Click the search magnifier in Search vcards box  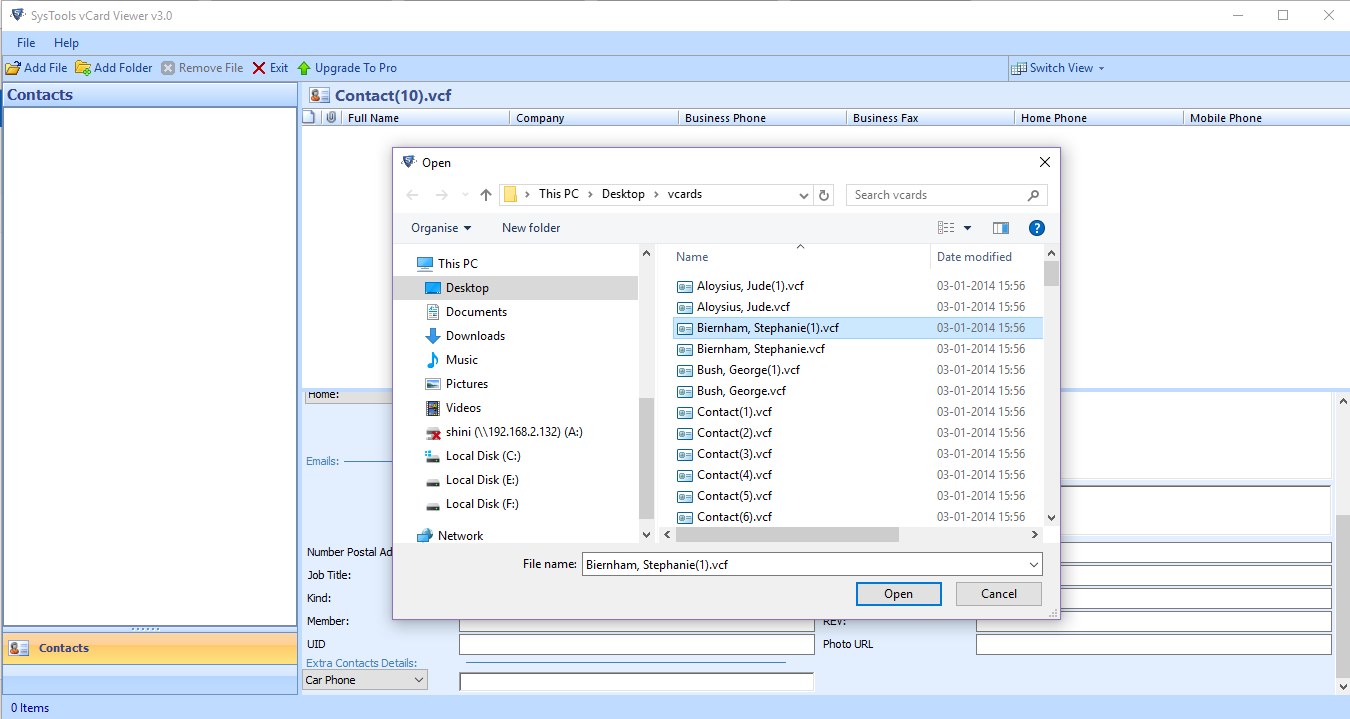tap(1033, 195)
